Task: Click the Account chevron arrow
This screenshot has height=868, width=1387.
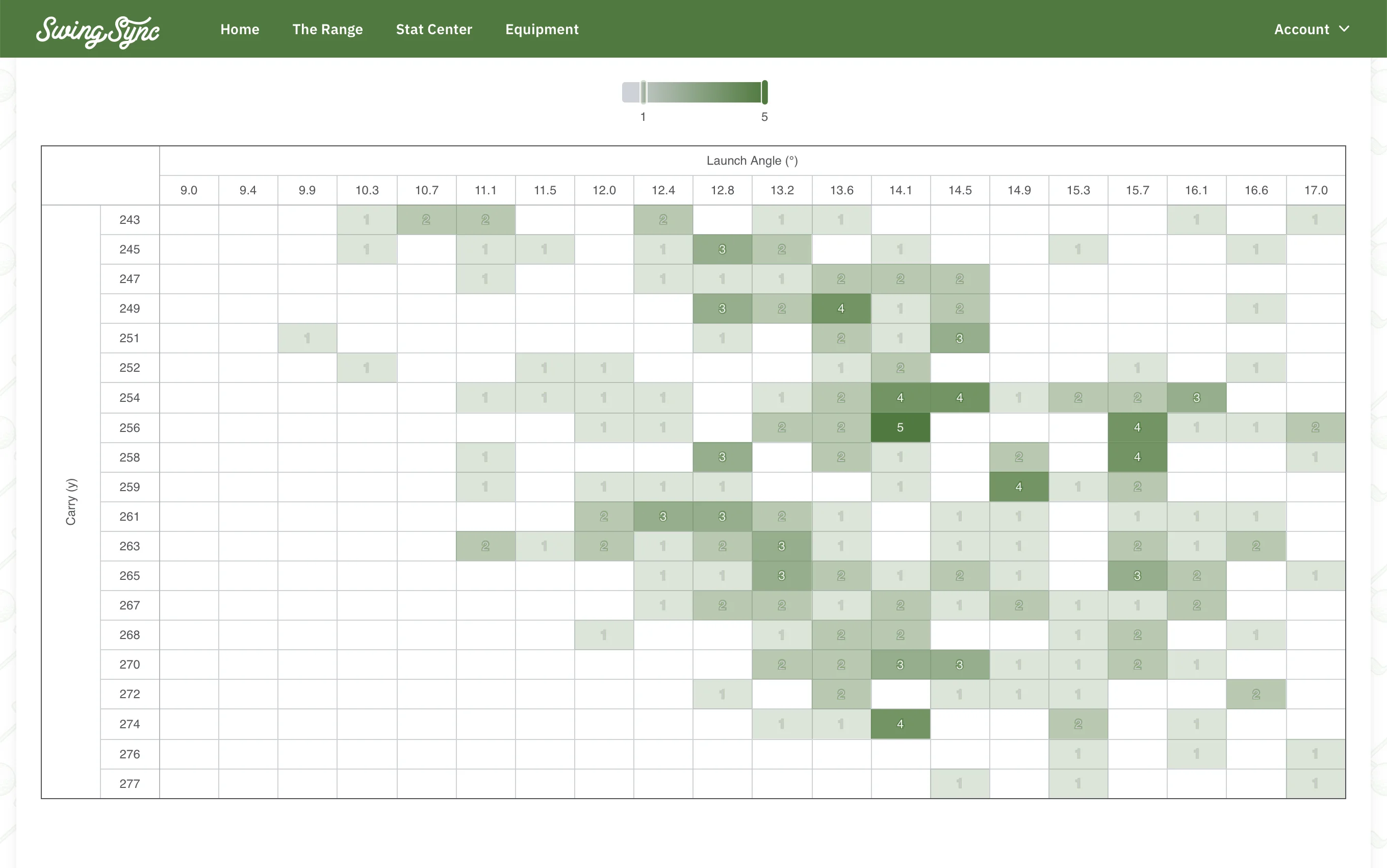Action: coord(1344,29)
